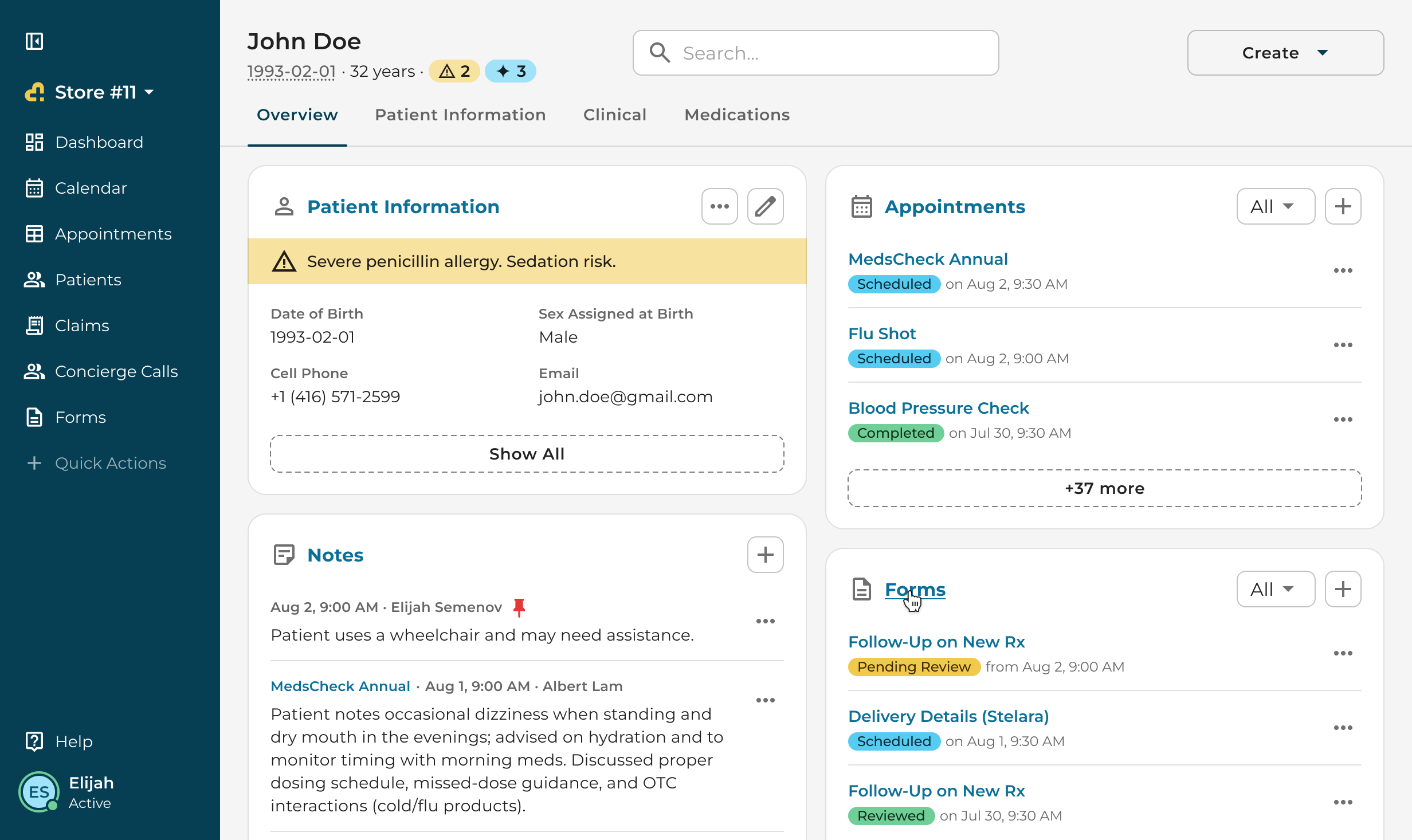
Task: Switch to the Medications tab
Action: (737, 115)
